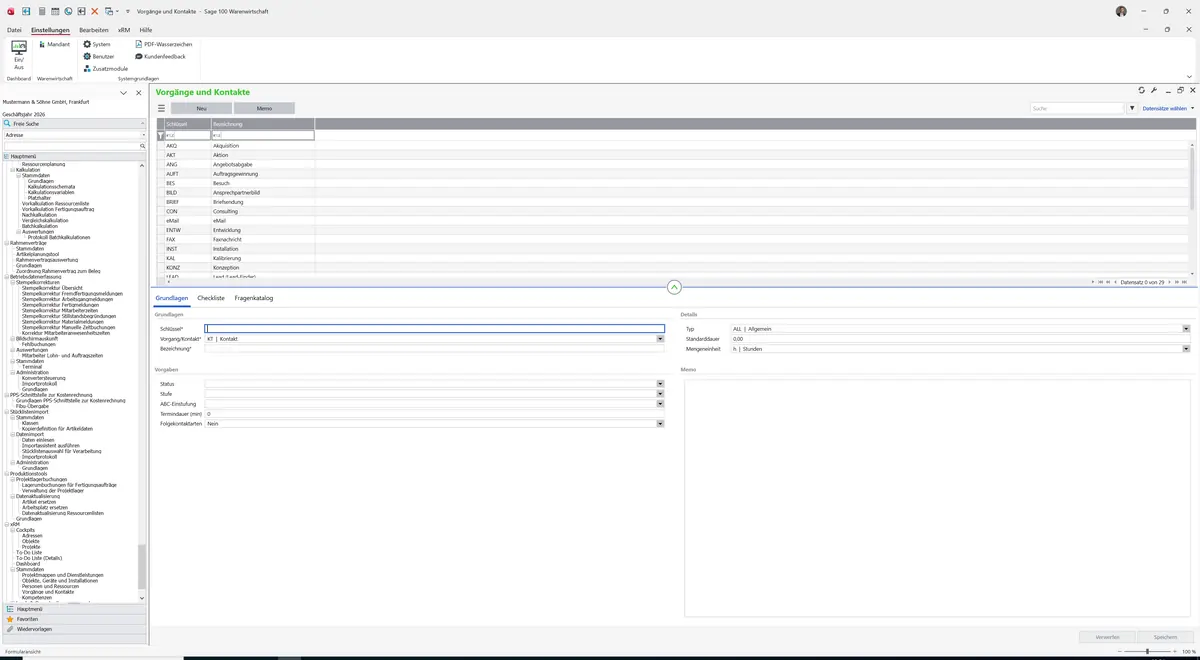The width and height of the screenshot is (1200, 660).
Task: Open the hamburger menu beside Neu
Action: [161, 108]
